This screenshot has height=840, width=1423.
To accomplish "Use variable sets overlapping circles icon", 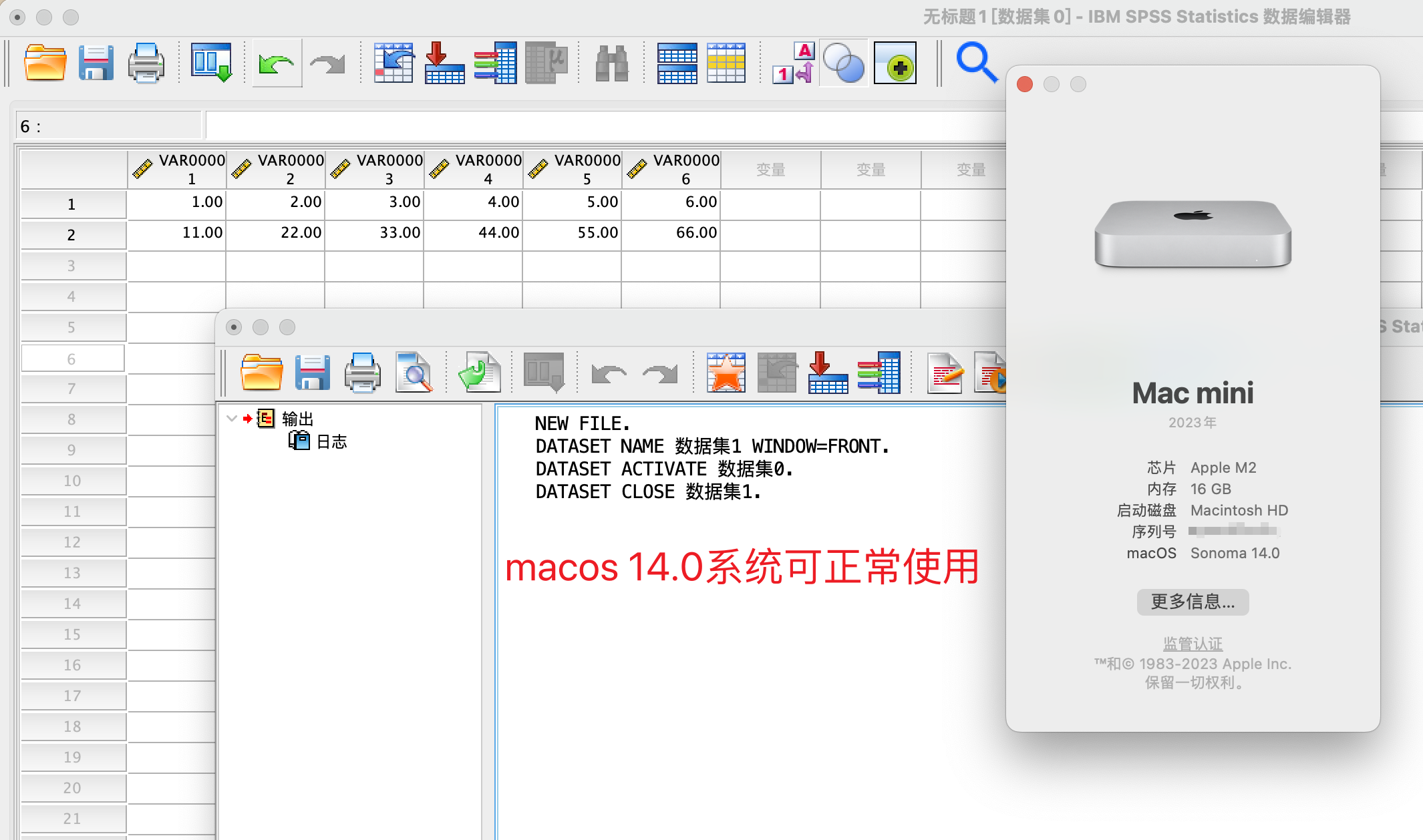I will [x=844, y=63].
